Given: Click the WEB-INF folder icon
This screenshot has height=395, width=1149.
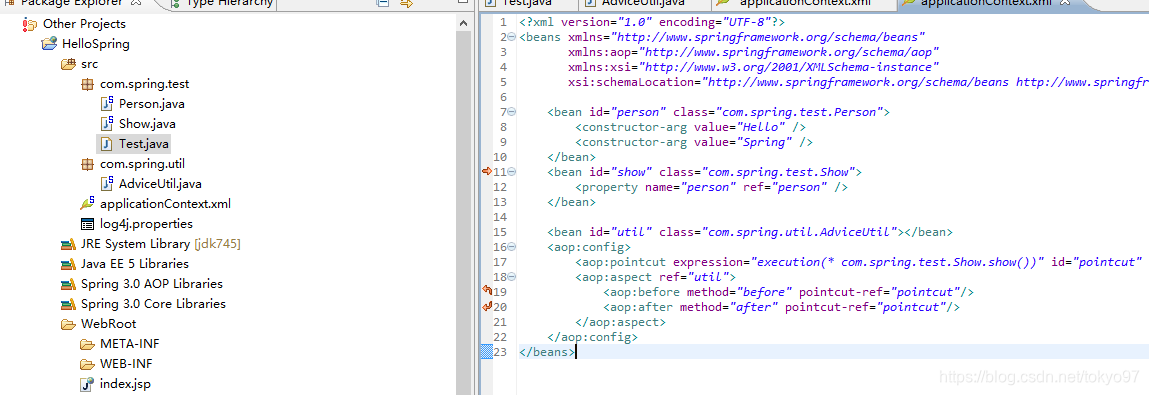Looking at the screenshot, I should click(x=87, y=363).
